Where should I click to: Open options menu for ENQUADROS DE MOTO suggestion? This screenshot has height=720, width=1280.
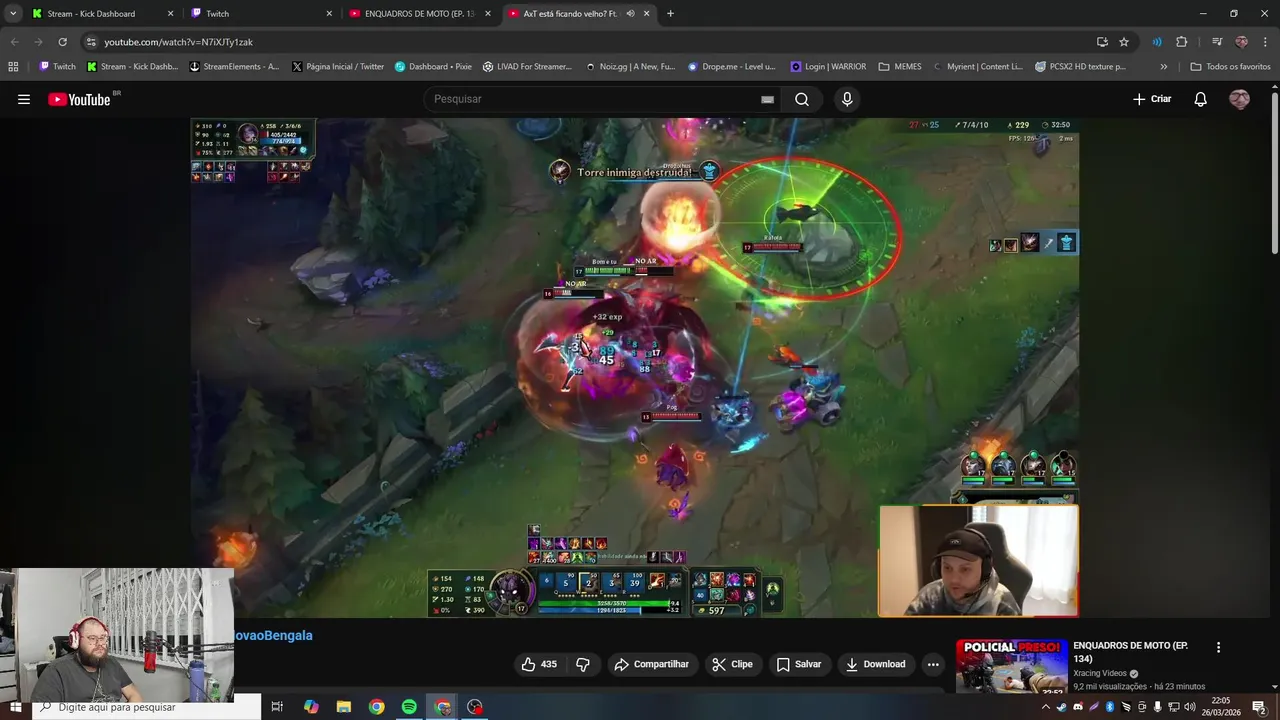click(x=1218, y=647)
